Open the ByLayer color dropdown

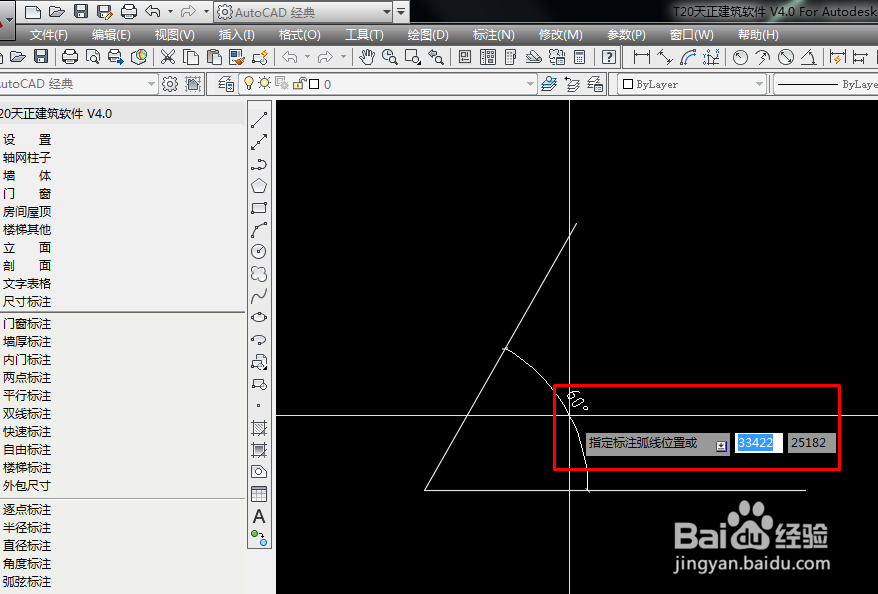[x=759, y=84]
